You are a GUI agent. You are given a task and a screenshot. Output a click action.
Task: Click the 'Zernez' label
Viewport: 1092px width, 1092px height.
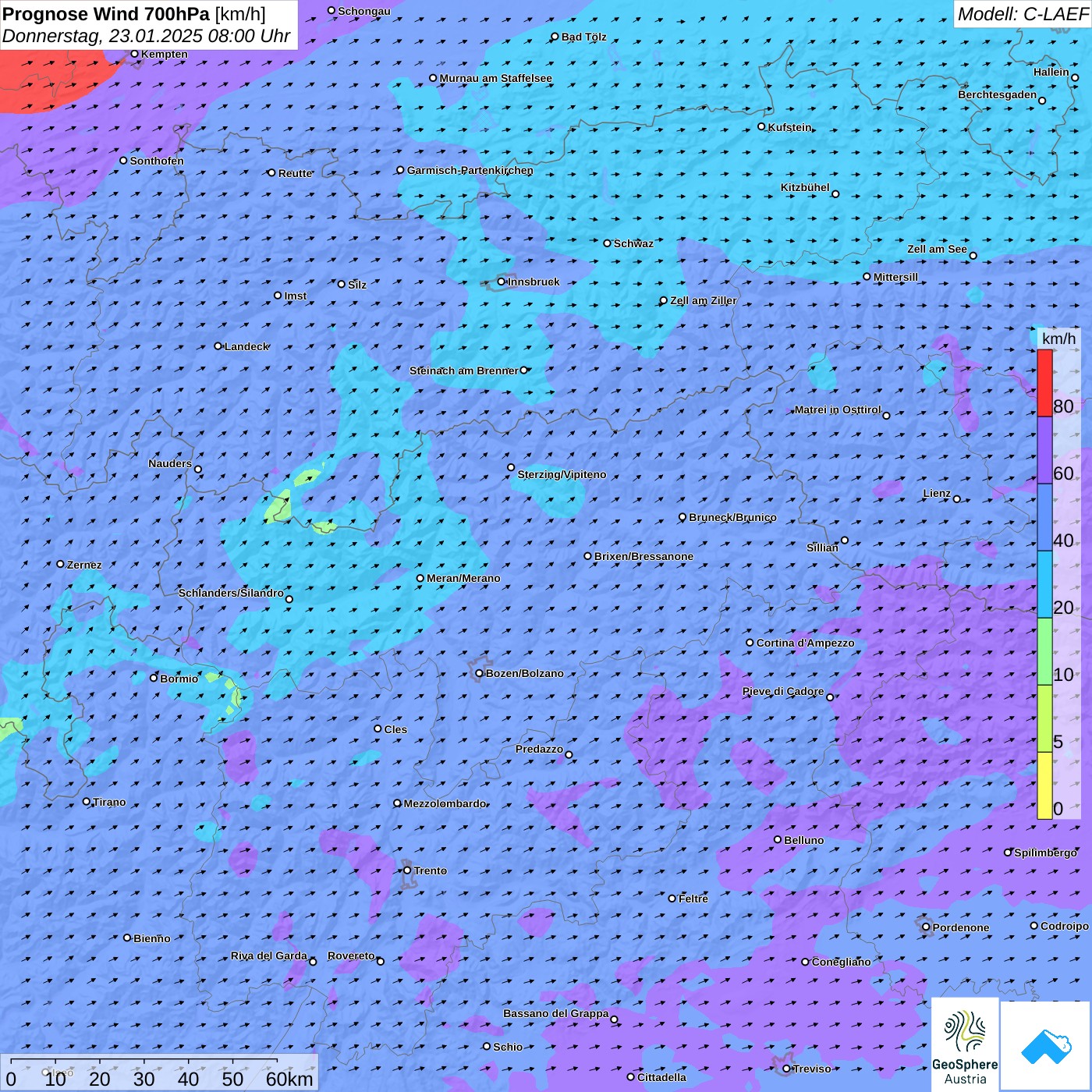coord(84,565)
